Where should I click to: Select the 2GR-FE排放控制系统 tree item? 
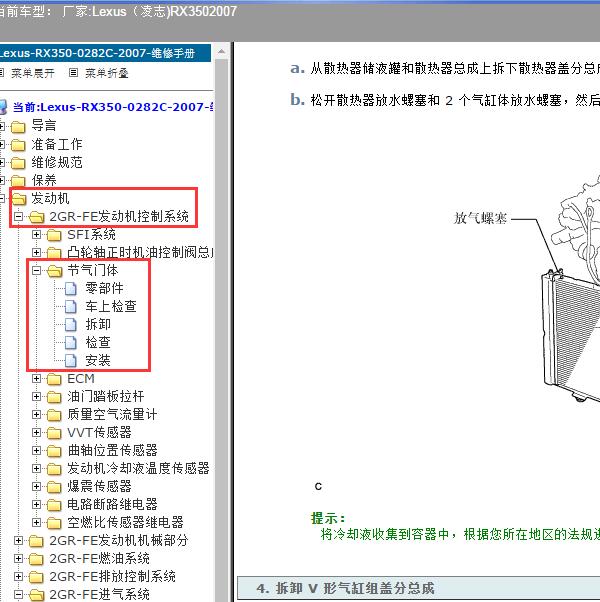(112, 577)
